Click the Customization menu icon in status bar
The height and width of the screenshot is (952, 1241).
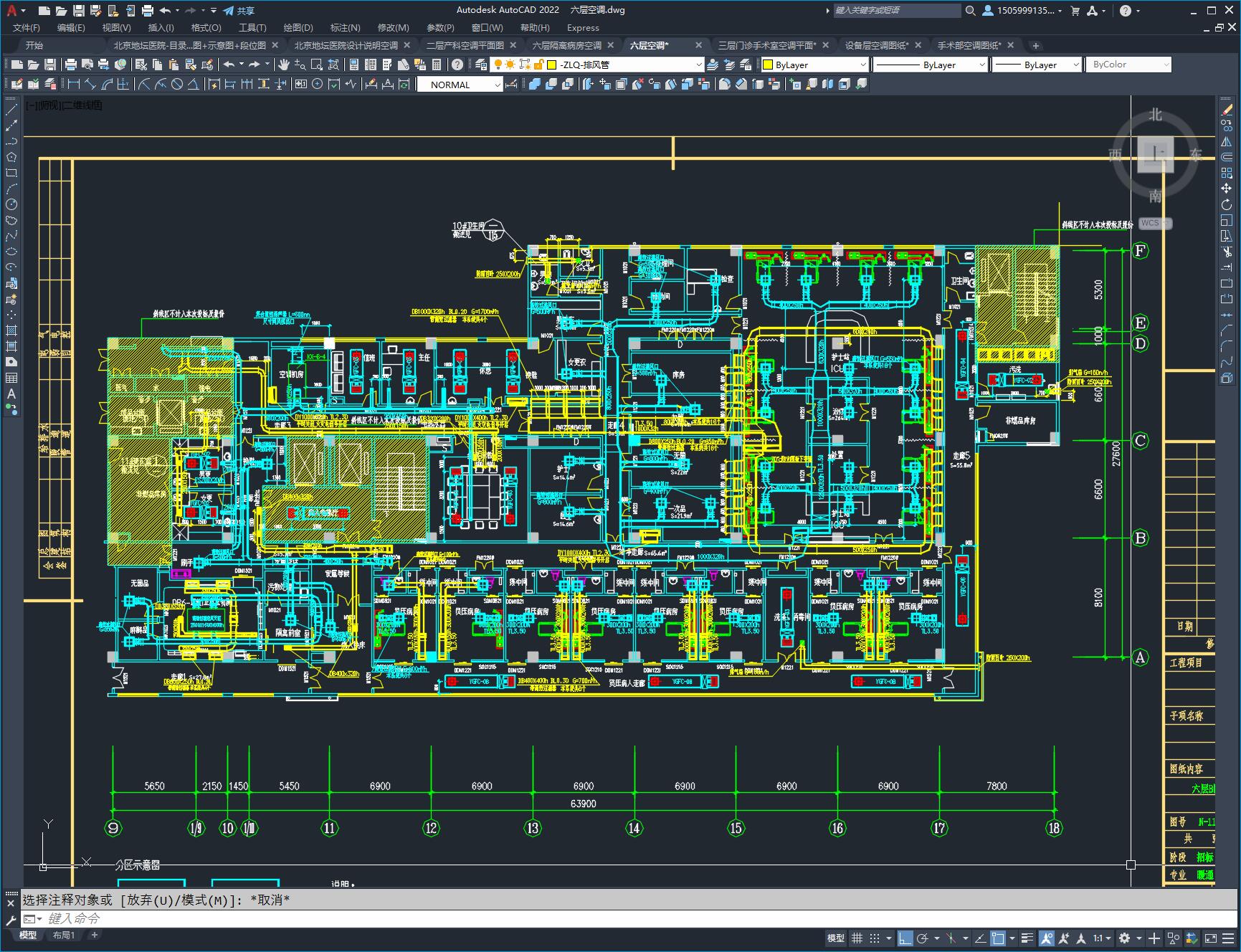point(1230,938)
